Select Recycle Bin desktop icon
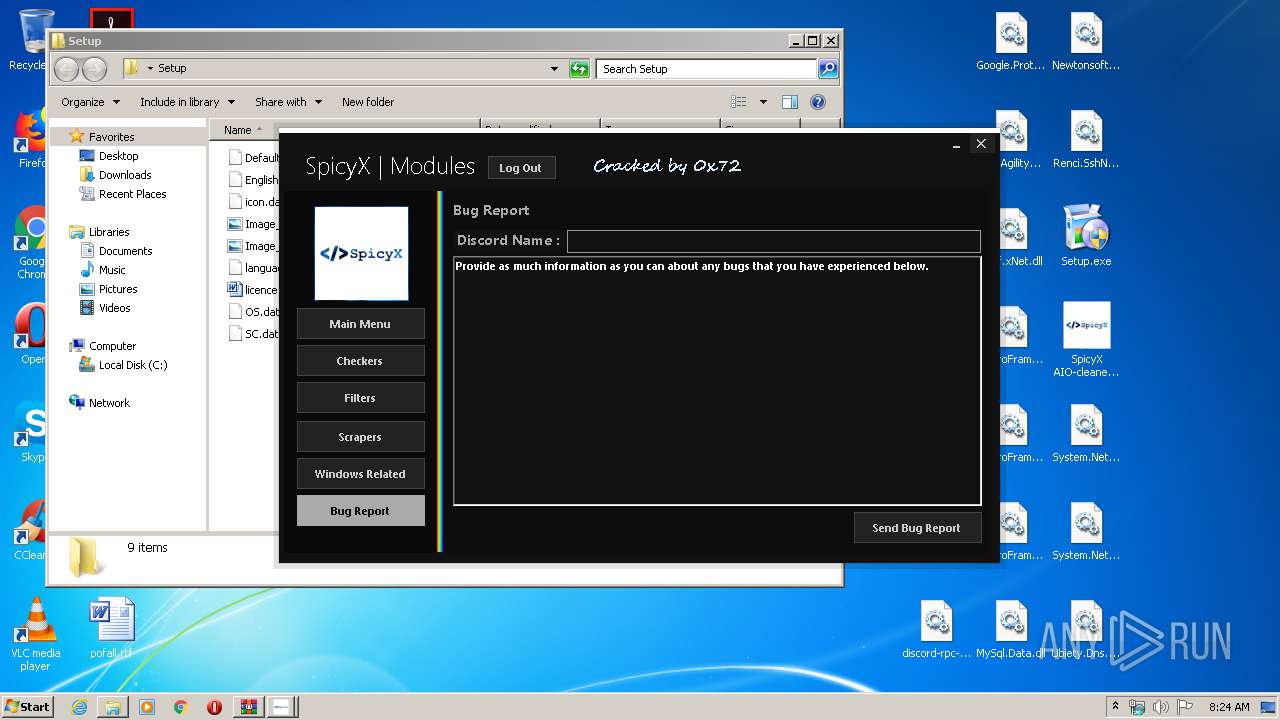 tap(30, 40)
